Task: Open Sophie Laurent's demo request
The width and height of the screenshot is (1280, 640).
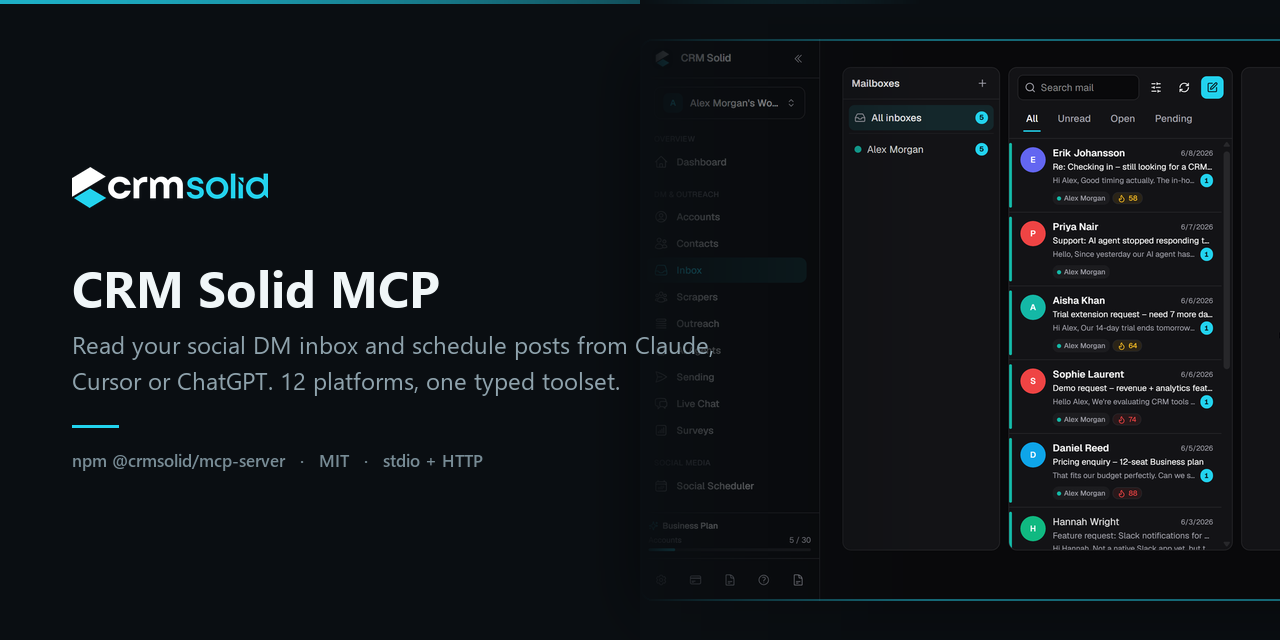Action: coord(1116,397)
